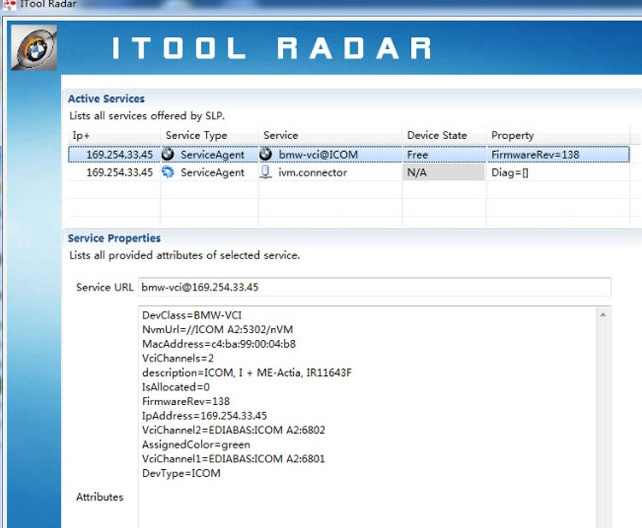Click the Diag=[] property cell
Image resolution: width=642 pixels, height=528 pixels.
tap(513, 172)
